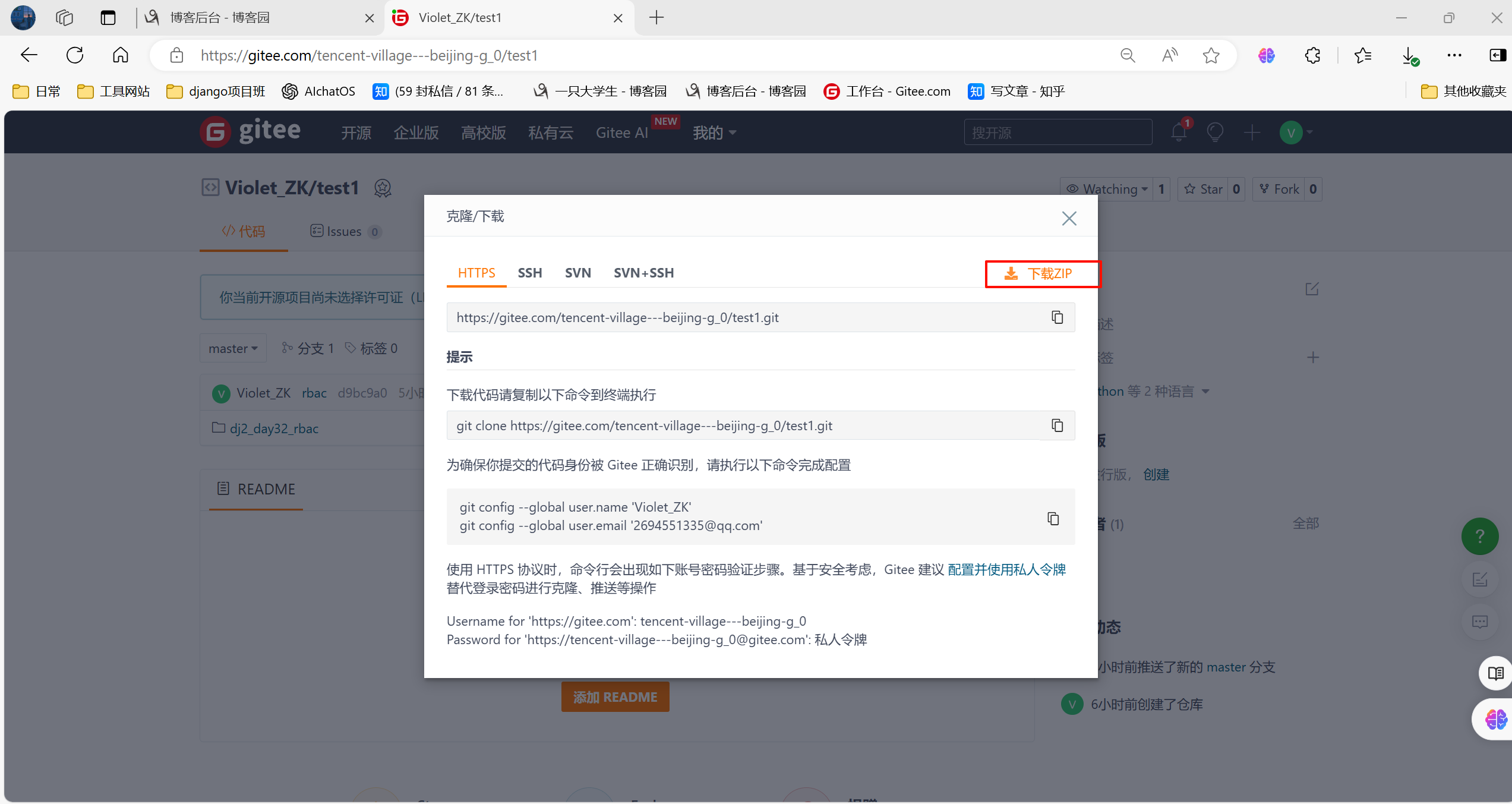Switch to the SSH tab
Screen dimensions: 1512x804
(529, 273)
